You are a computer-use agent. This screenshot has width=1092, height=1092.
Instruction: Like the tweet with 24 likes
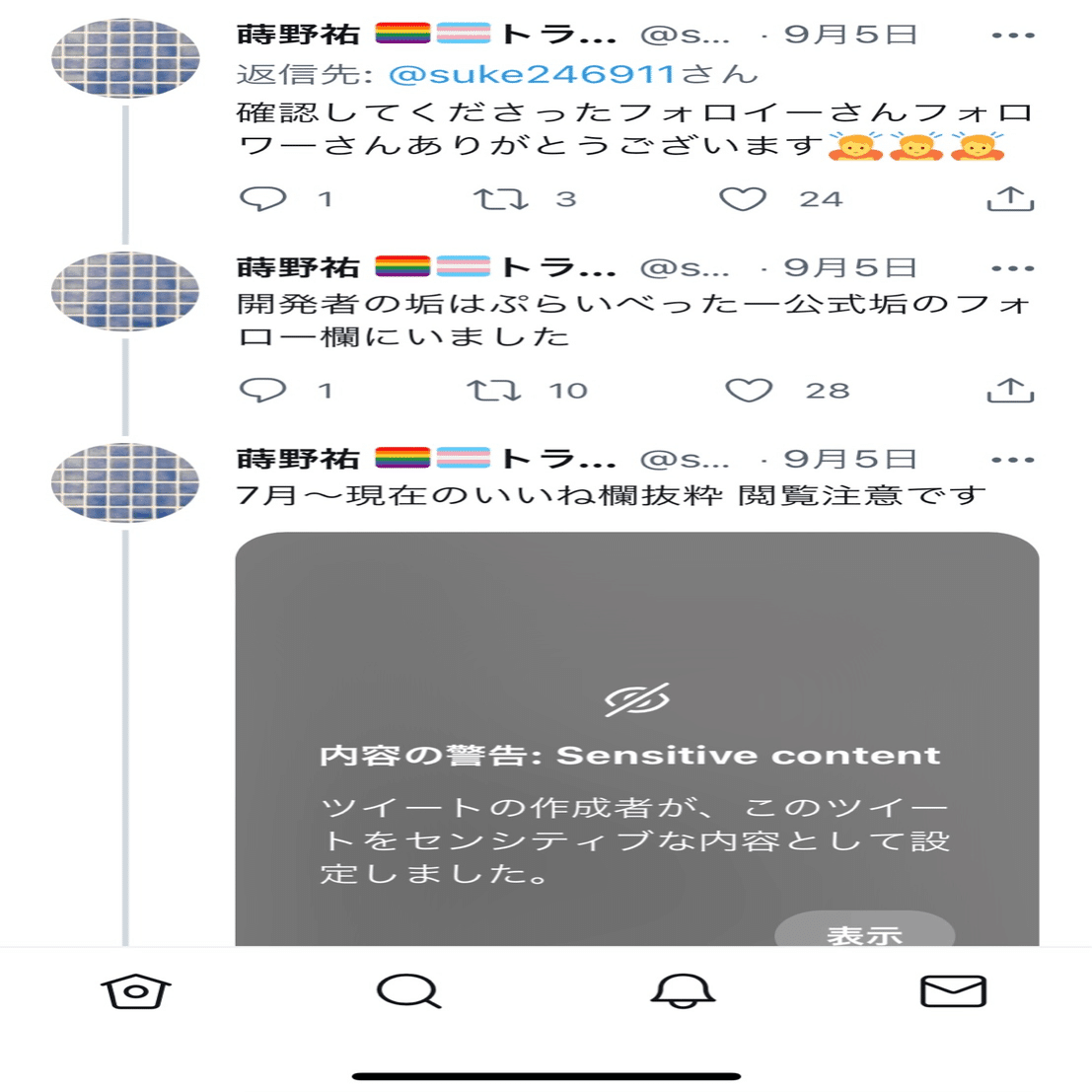(743, 199)
